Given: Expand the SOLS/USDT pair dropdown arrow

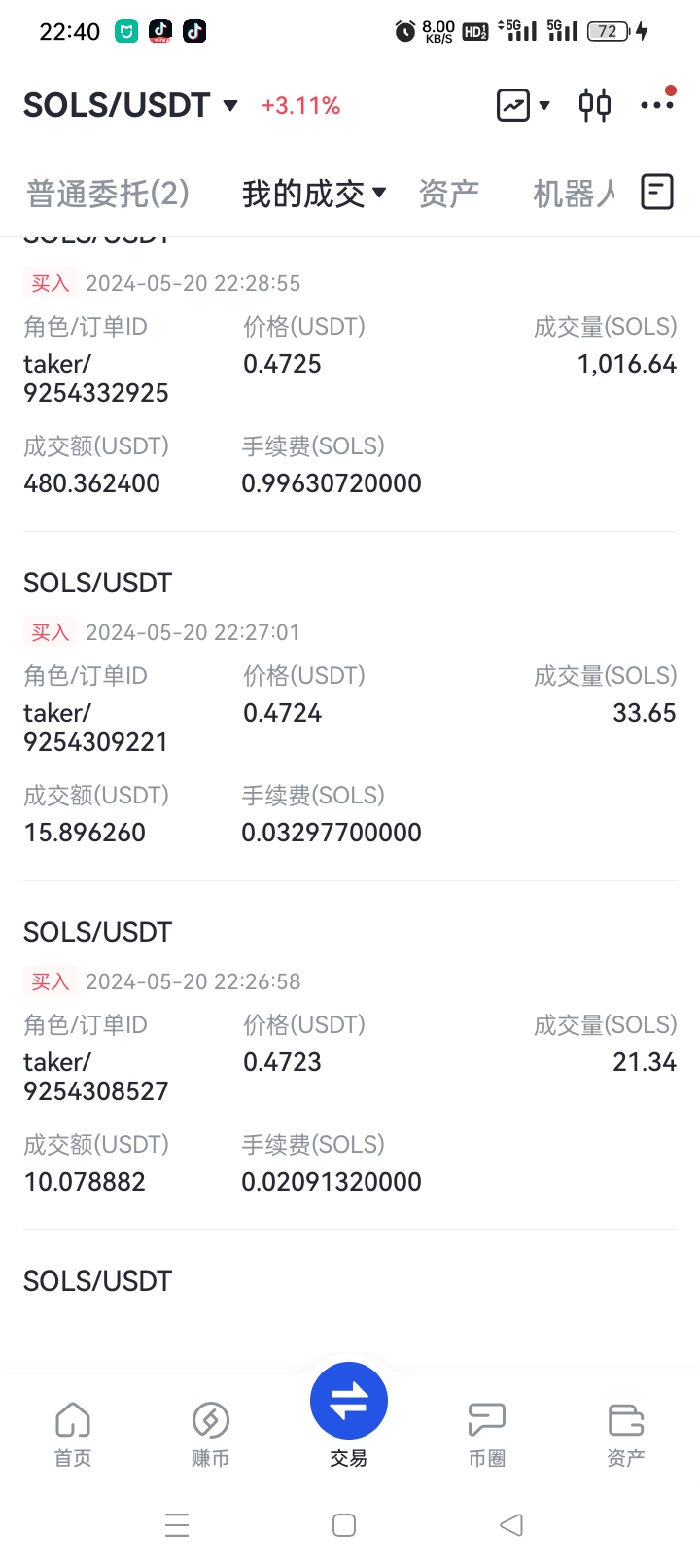Looking at the screenshot, I should [230, 105].
